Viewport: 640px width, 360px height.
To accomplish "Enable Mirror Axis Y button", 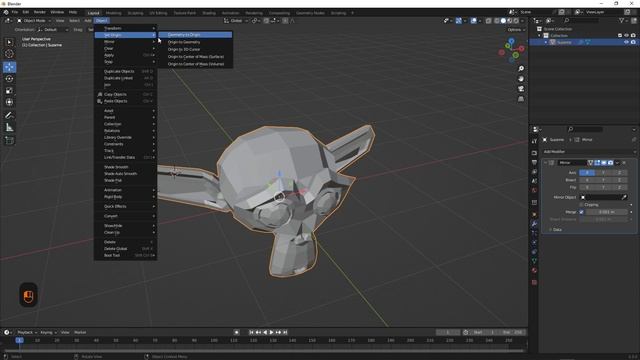I will pyautogui.click(x=603, y=173).
